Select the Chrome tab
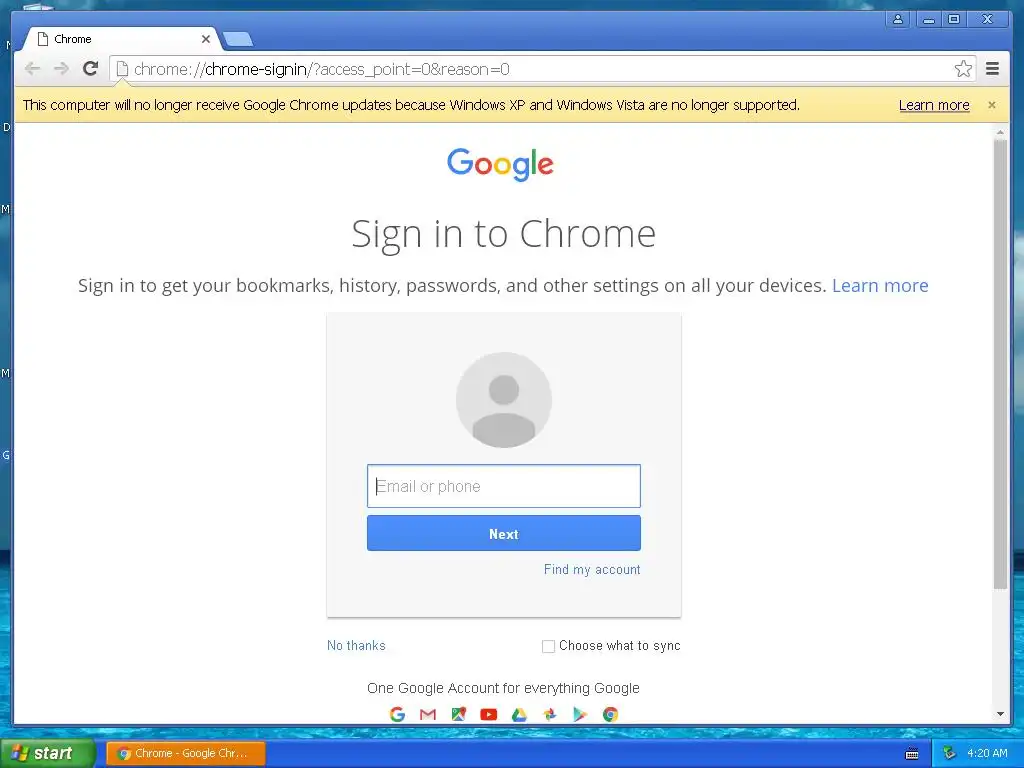 (x=121, y=39)
